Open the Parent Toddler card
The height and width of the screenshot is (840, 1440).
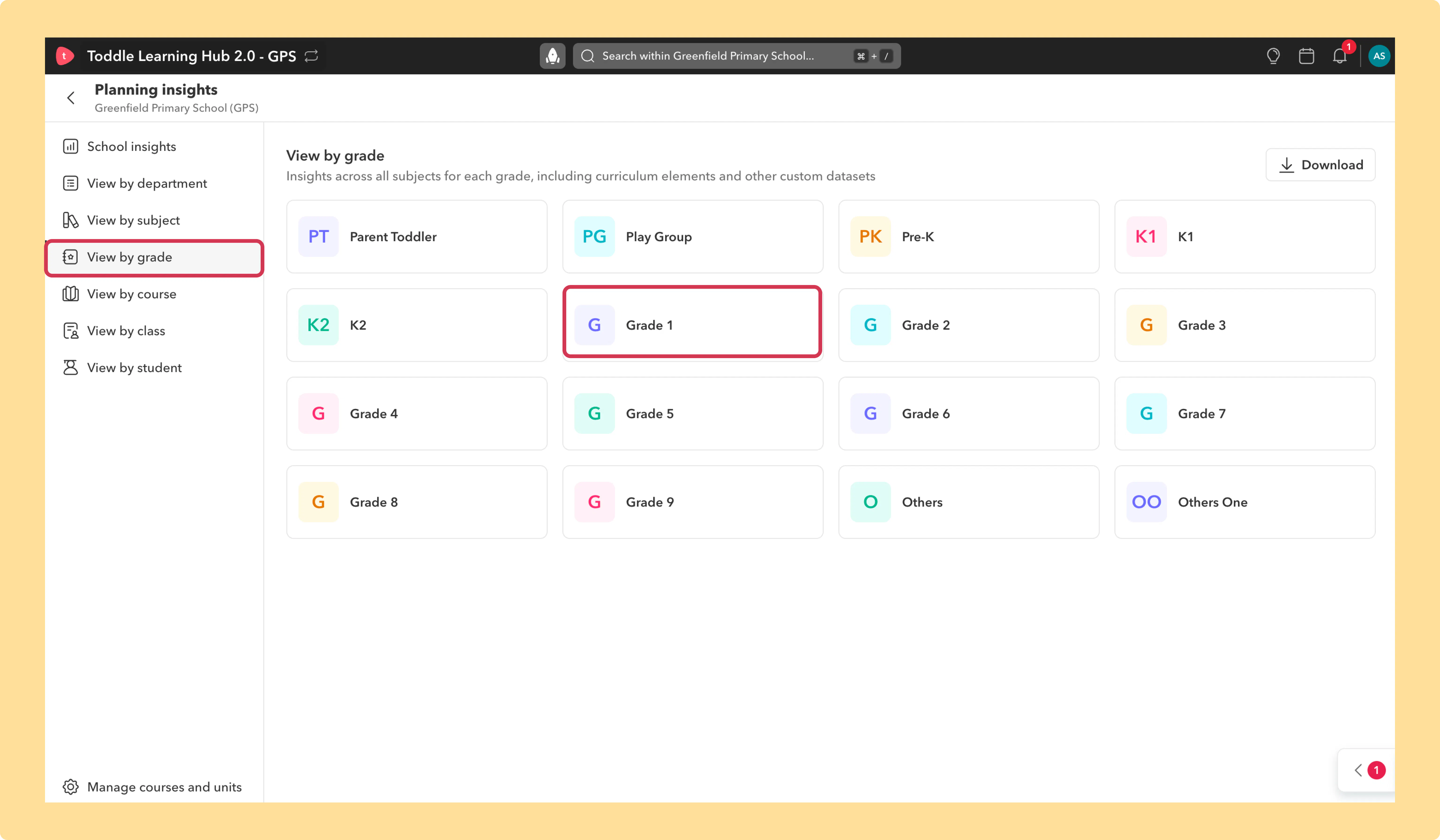point(416,236)
